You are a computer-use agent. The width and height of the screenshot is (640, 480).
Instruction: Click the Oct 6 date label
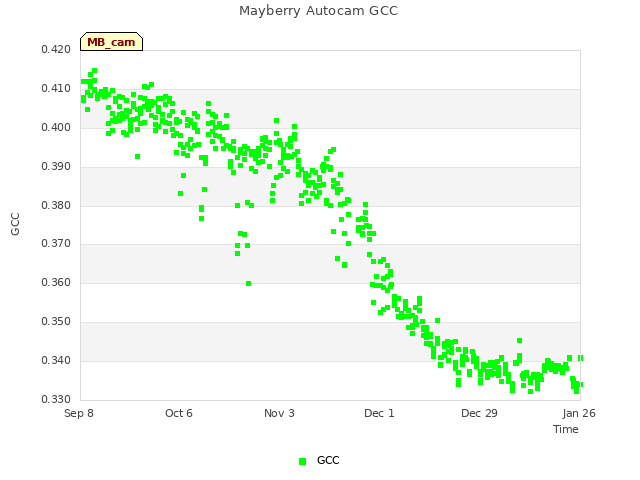click(179, 413)
